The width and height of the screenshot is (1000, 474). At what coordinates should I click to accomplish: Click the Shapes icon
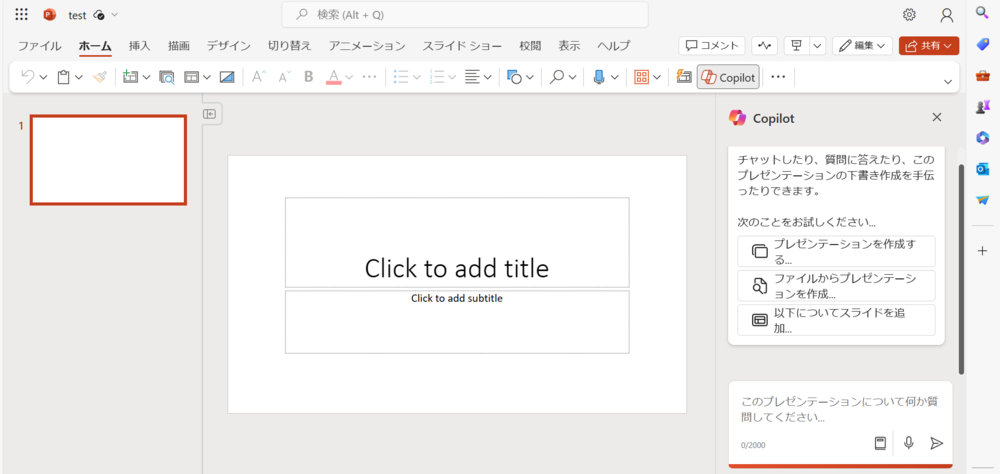pyautogui.click(x=514, y=77)
